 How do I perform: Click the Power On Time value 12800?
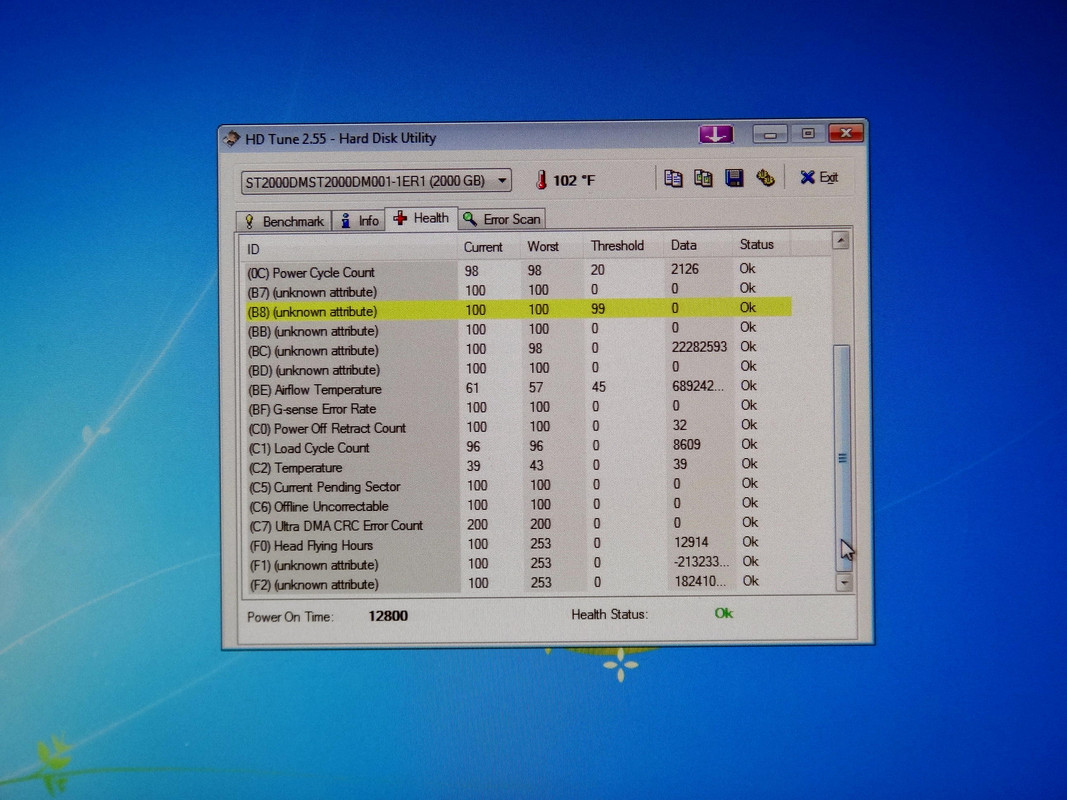pyautogui.click(x=388, y=616)
